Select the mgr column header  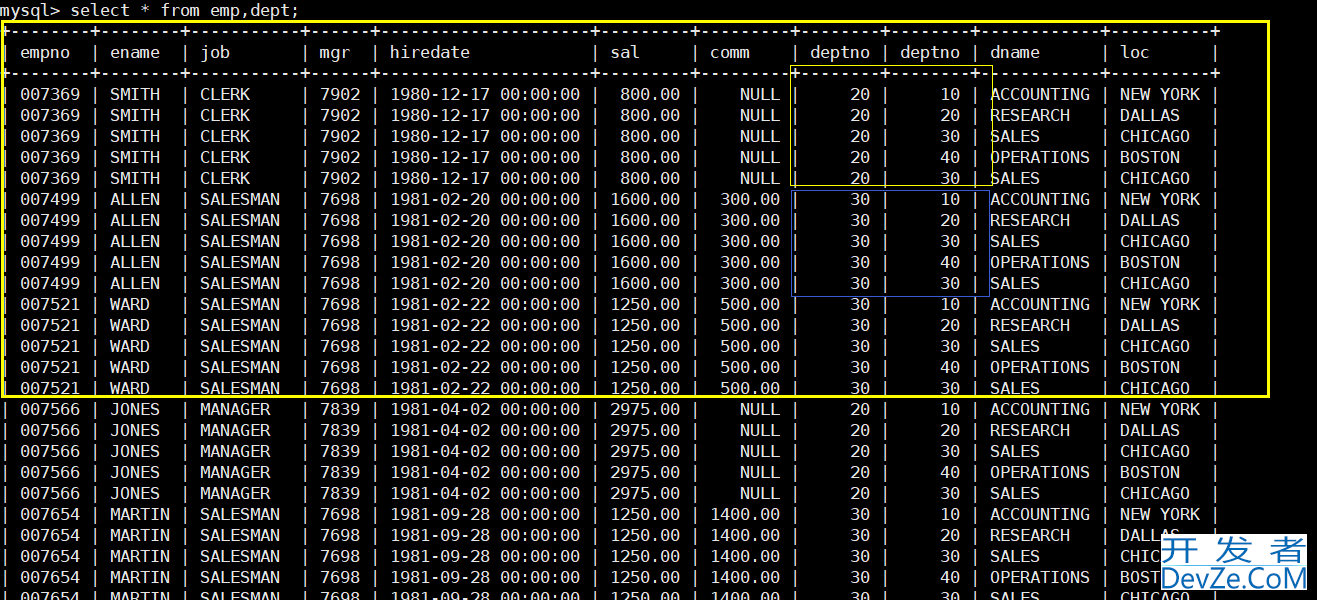coord(335,53)
